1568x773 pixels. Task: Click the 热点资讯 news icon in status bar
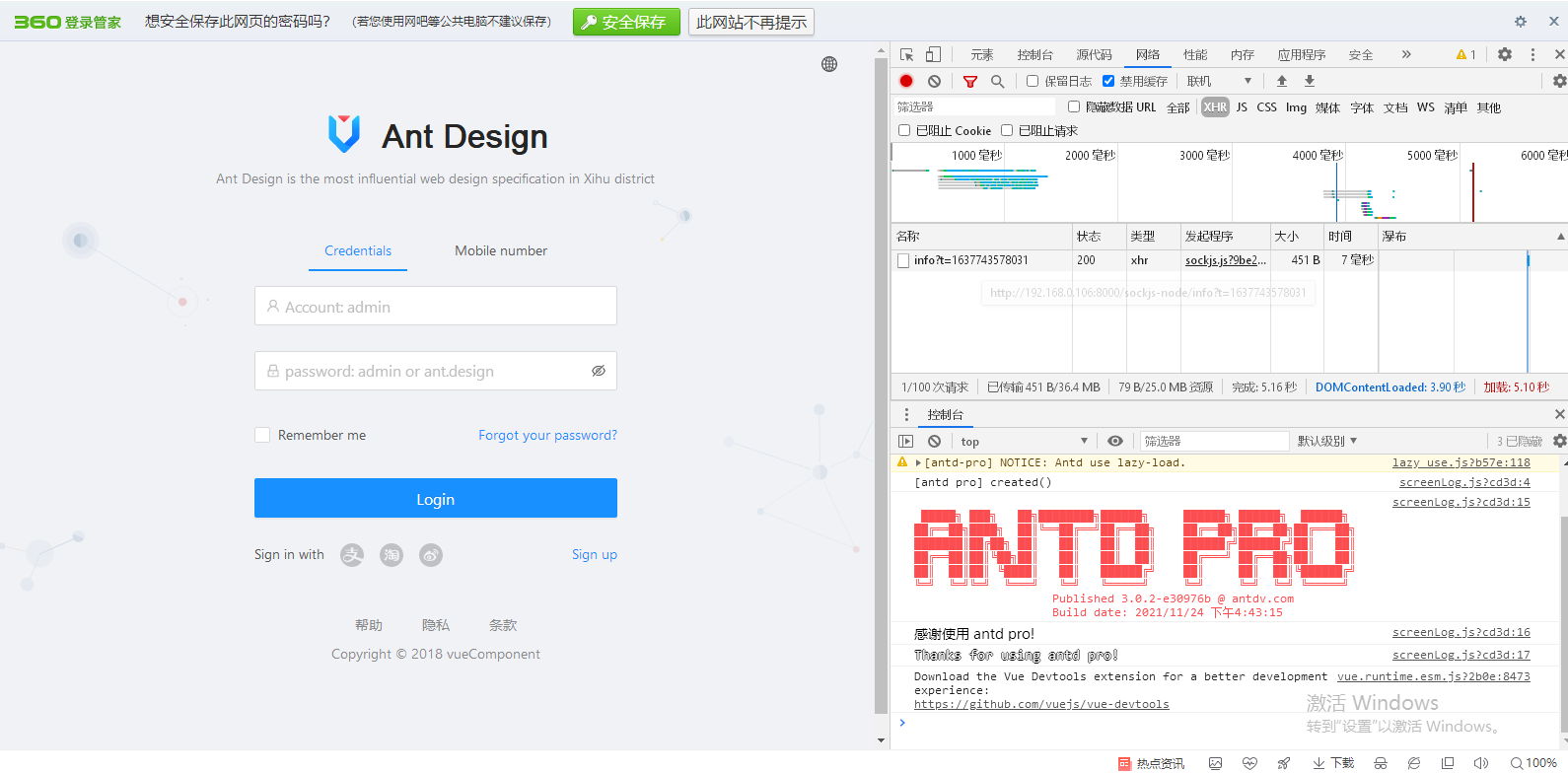point(1151,763)
